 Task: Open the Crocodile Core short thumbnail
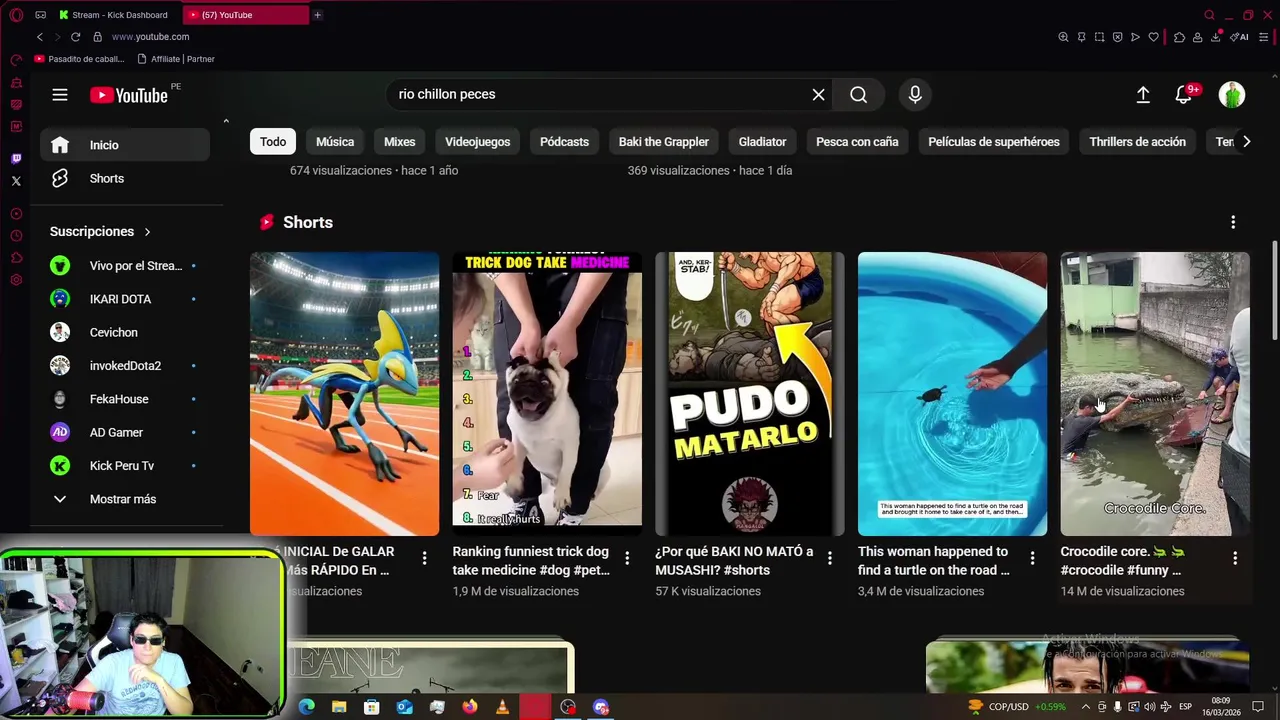[1155, 394]
